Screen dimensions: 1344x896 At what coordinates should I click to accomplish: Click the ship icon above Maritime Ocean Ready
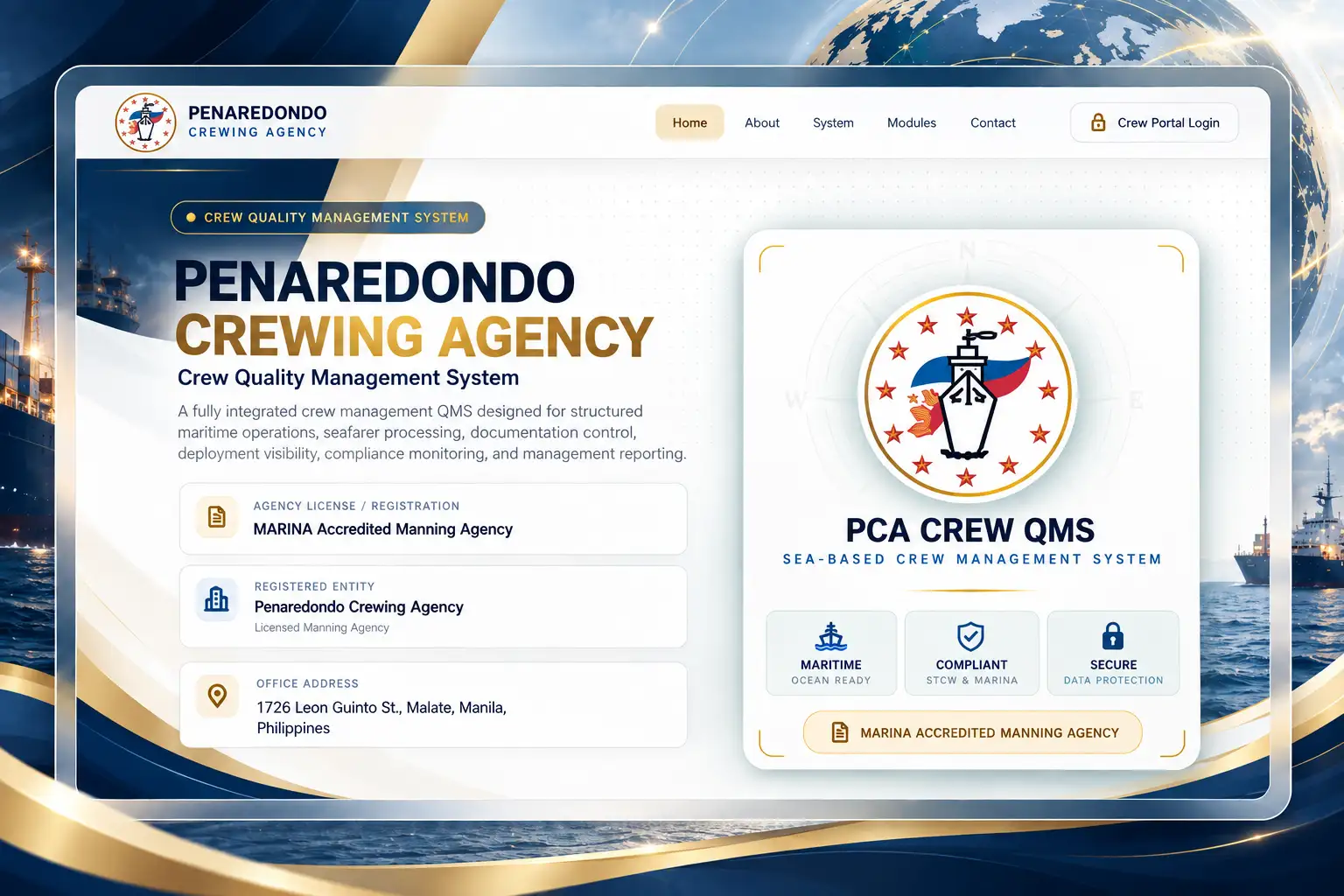pos(830,636)
